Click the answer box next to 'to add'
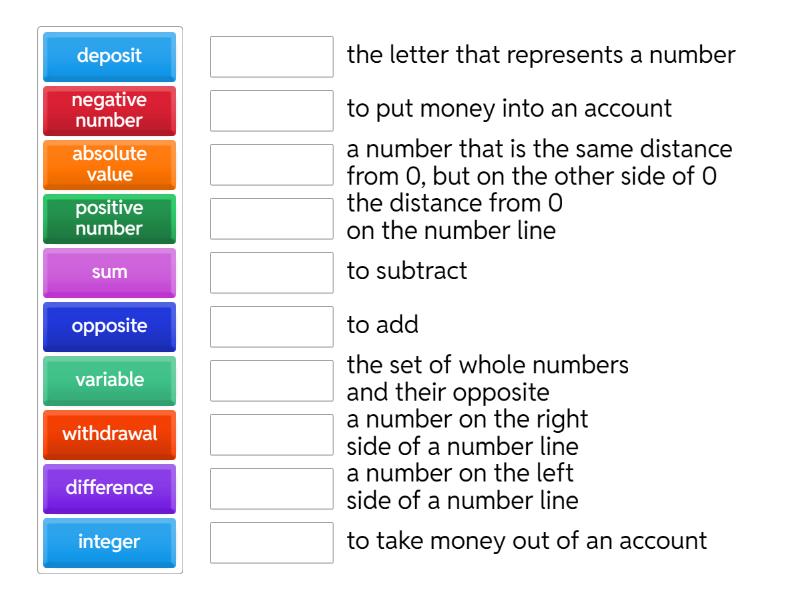This screenshot has width=800, height=600. [x=272, y=326]
